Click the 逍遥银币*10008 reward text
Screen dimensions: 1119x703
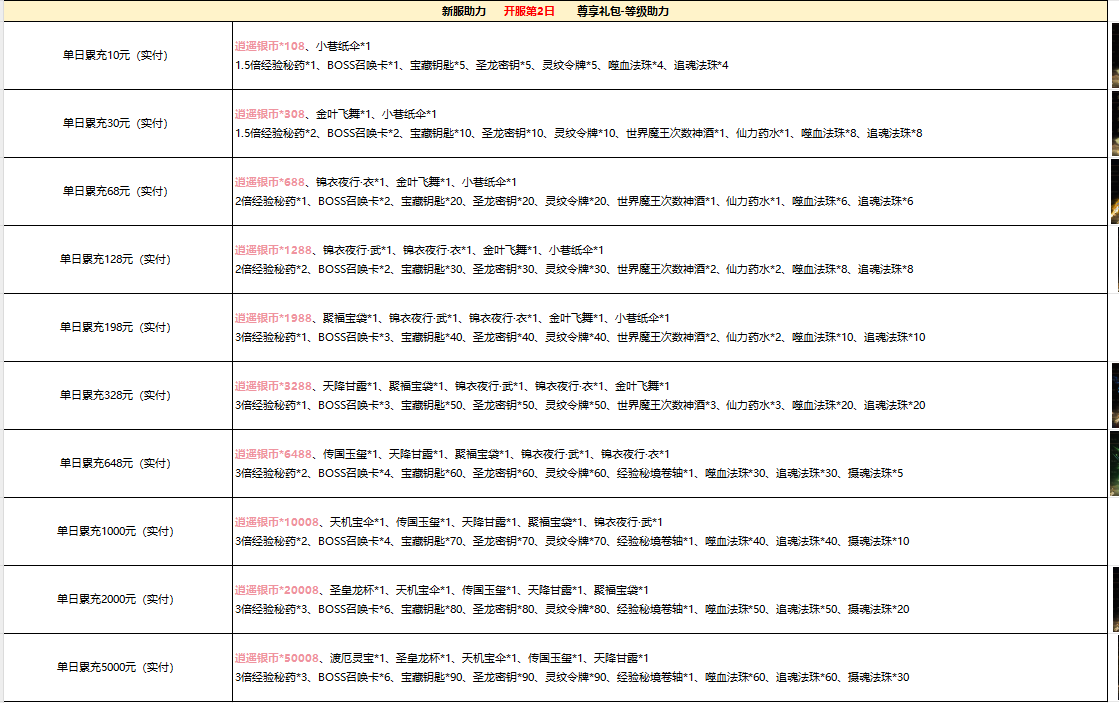pos(276,522)
